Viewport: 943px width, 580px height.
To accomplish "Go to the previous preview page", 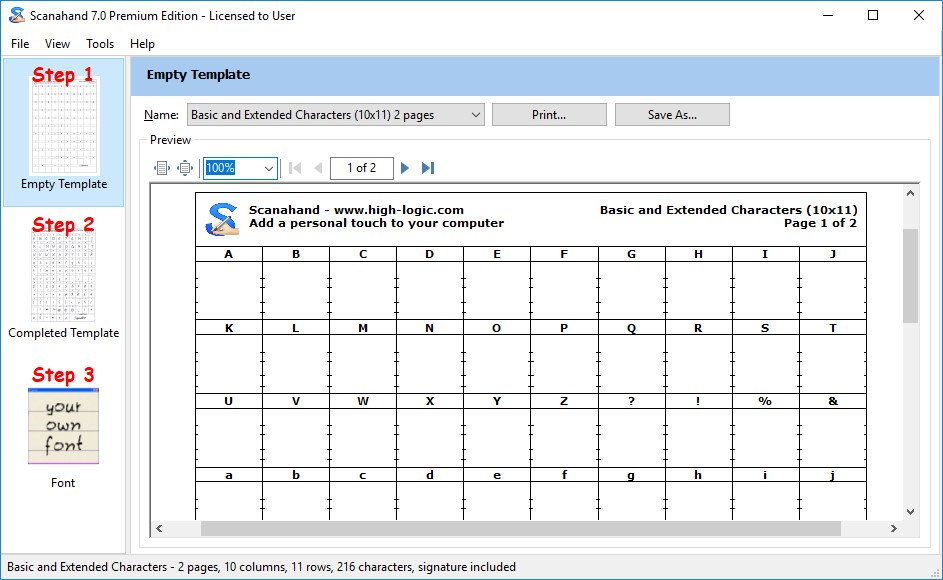I will pos(318,168).
